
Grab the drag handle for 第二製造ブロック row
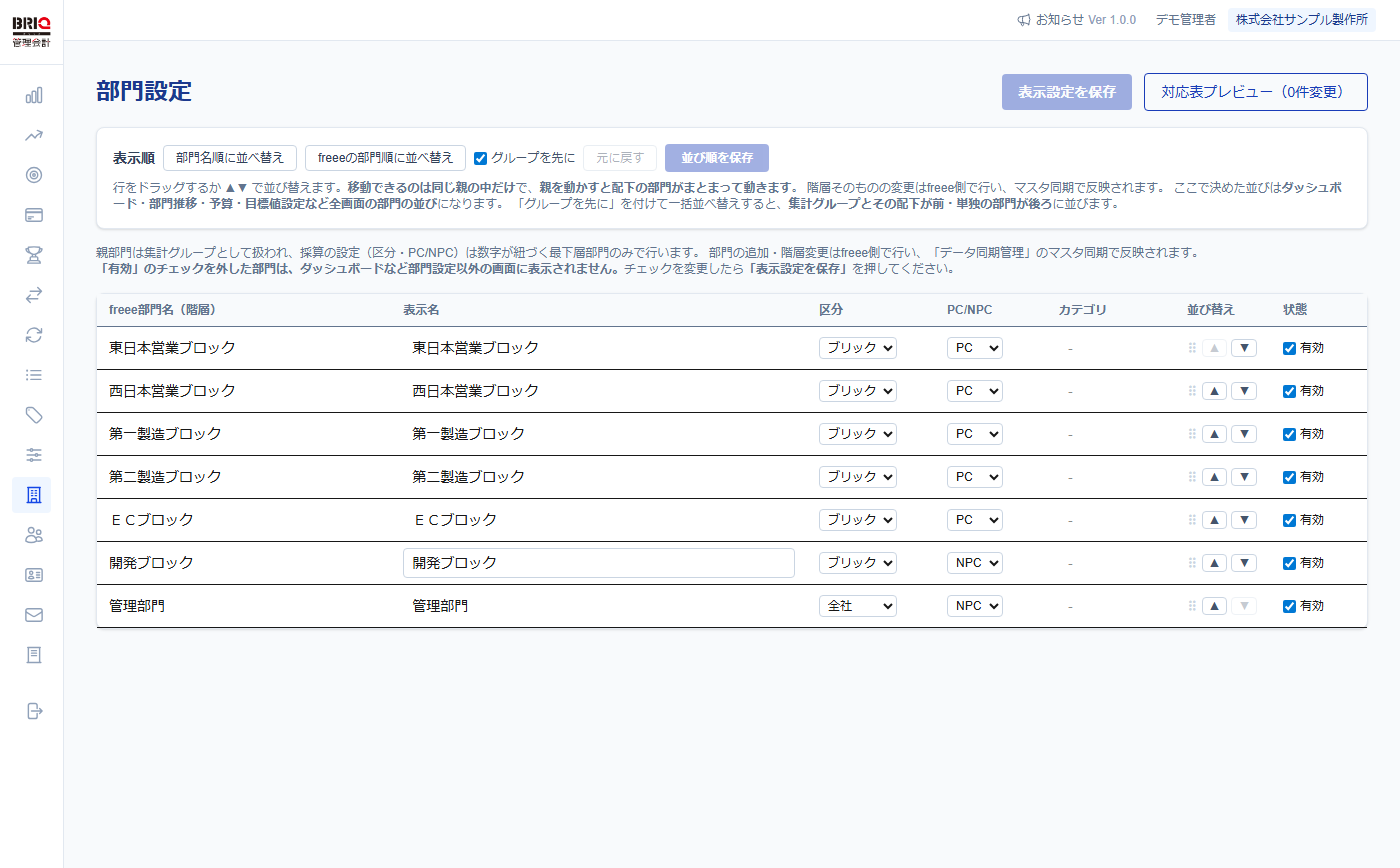coord(1192,477)
